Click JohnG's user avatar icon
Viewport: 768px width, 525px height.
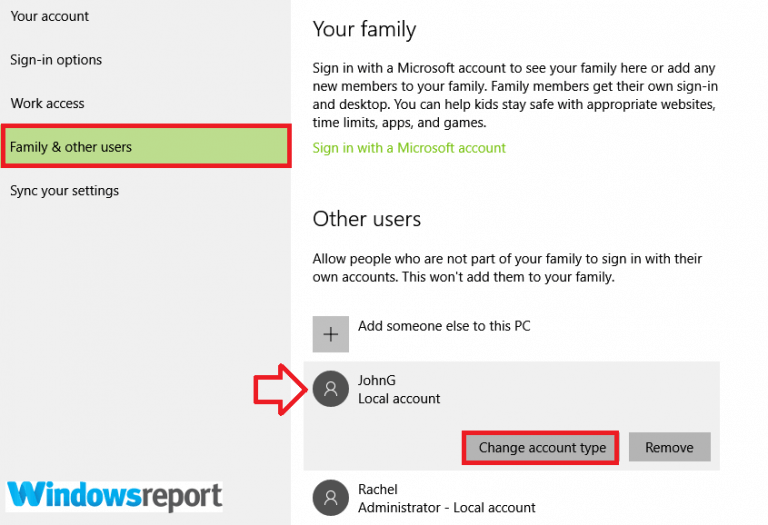[331, 389]
